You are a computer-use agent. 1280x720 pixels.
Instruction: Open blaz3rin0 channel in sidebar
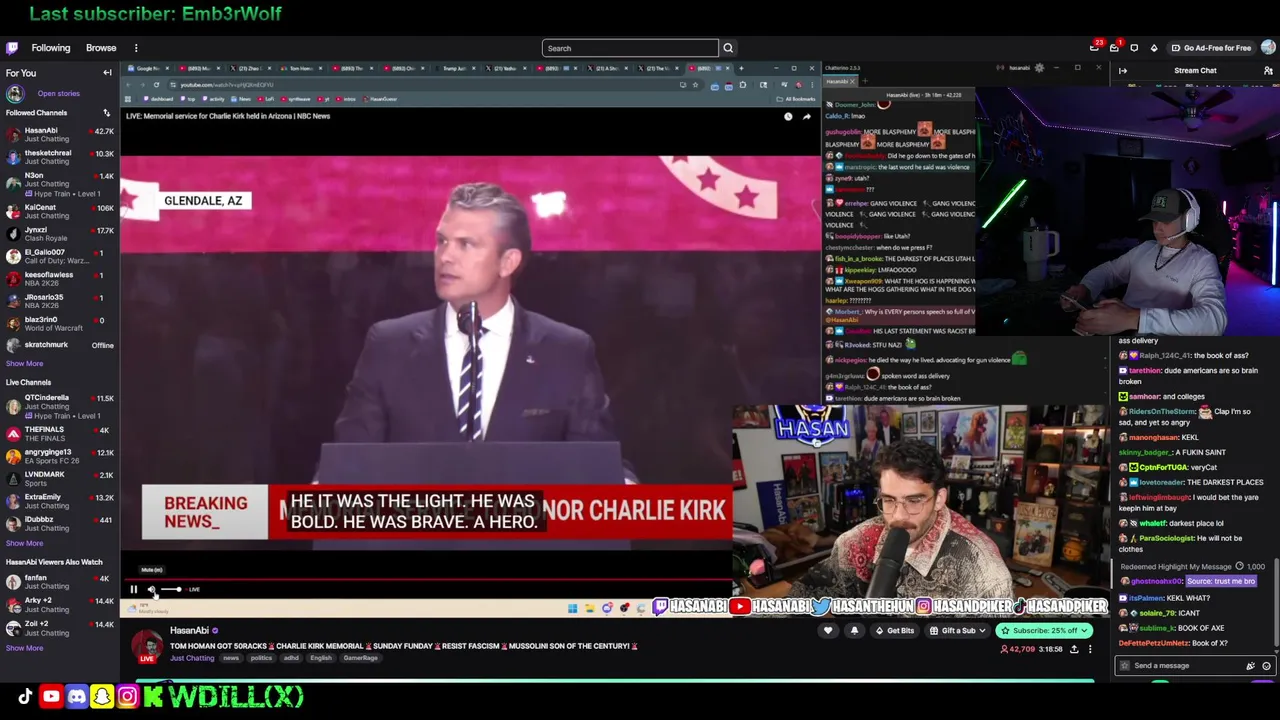click(60, 323)
